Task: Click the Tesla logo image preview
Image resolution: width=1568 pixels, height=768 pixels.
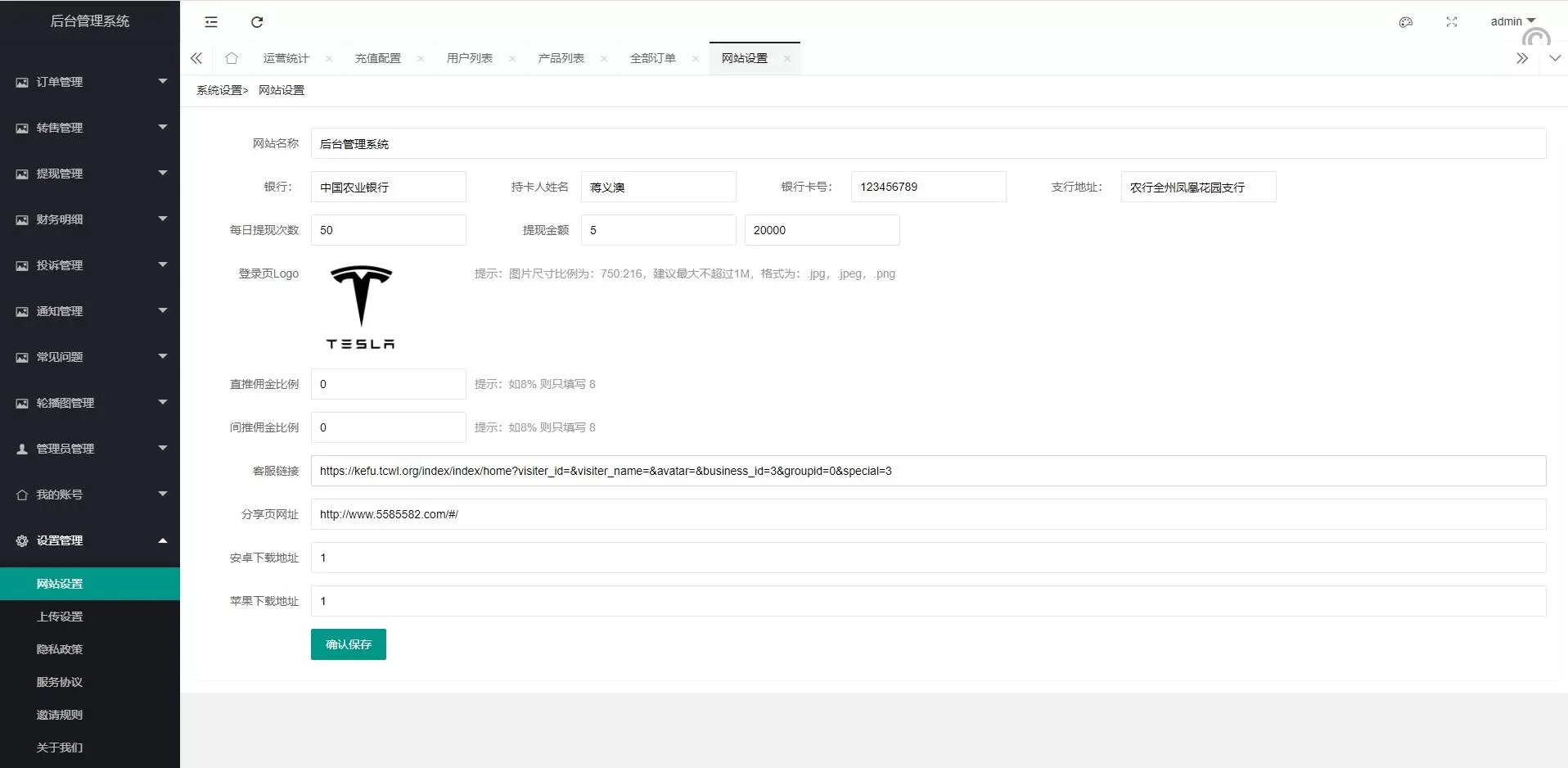Action: pos(360,306)
